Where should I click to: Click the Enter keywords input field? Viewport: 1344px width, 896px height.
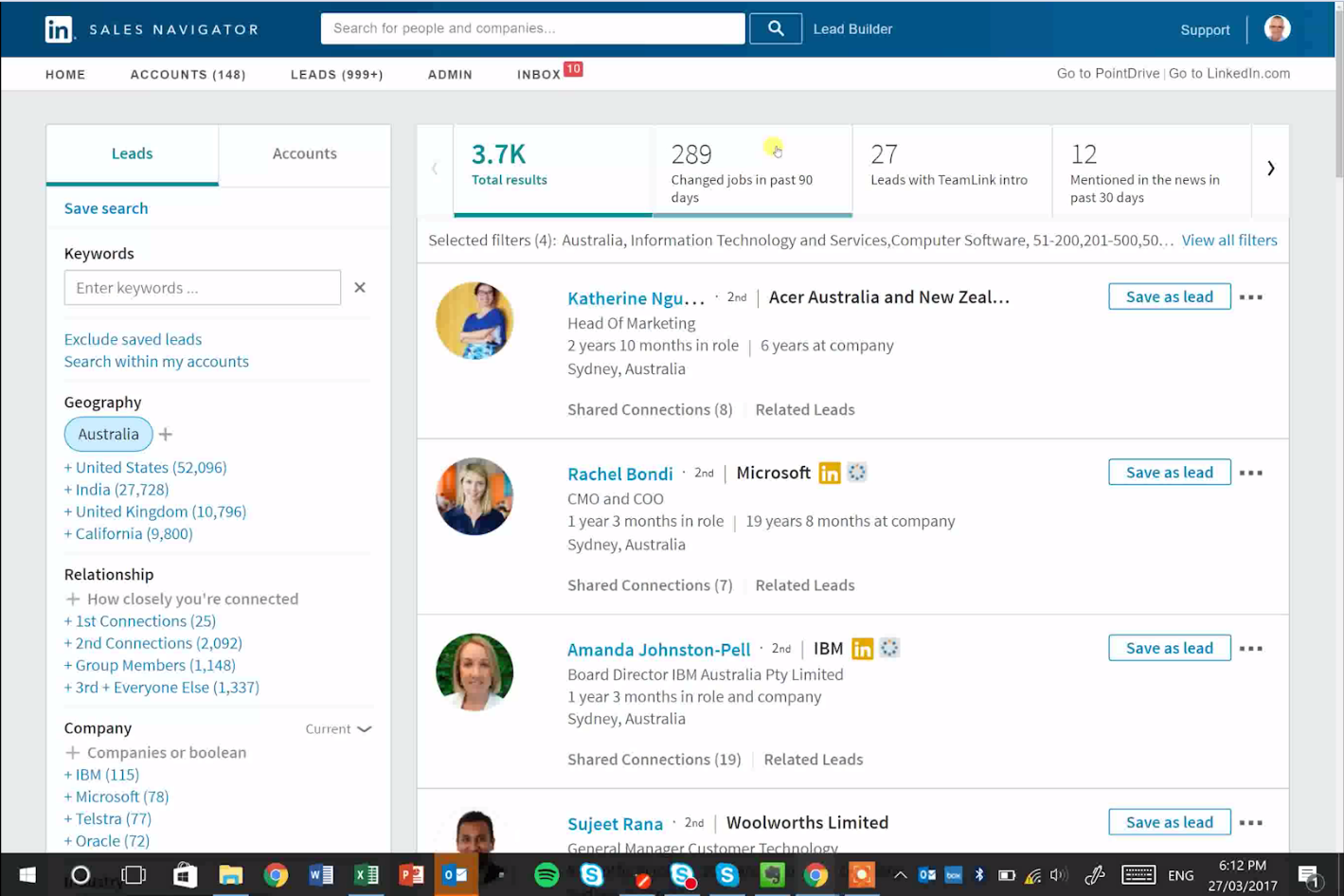coord(202,288)
